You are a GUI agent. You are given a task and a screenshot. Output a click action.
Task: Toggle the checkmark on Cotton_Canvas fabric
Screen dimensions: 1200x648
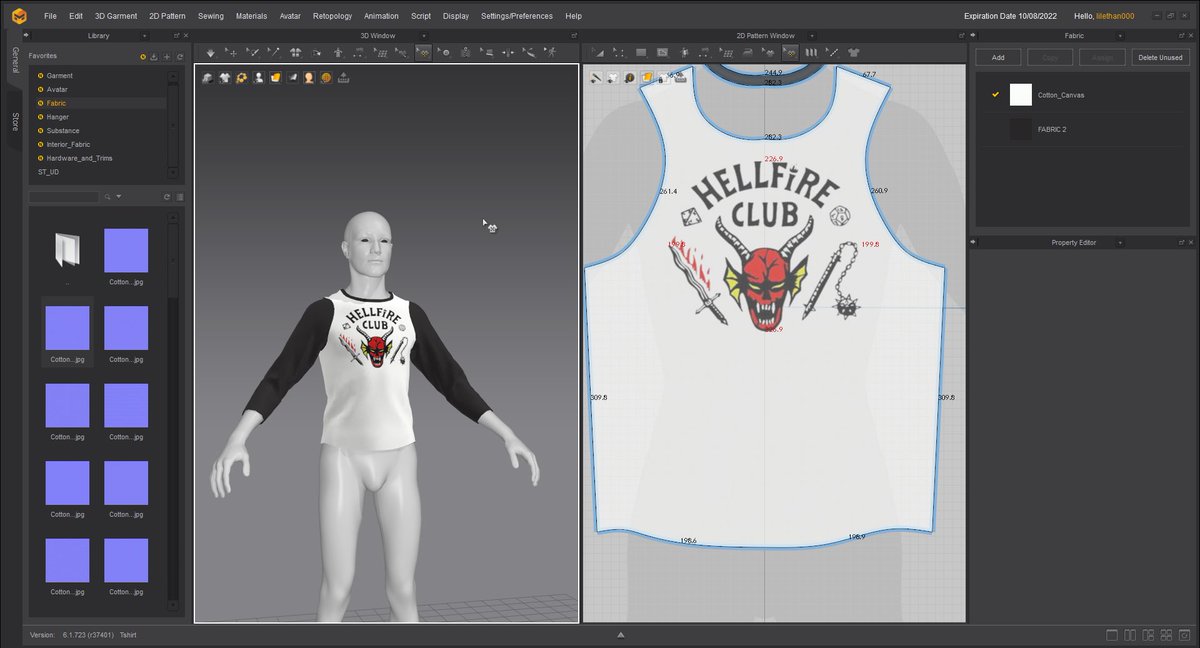[x=995, y=95]
